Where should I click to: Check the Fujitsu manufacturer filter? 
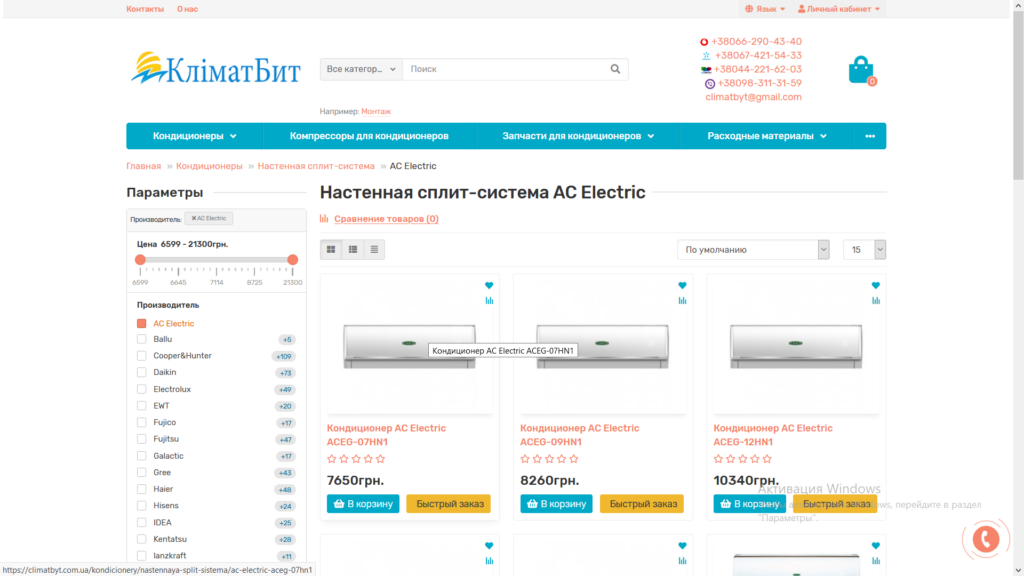point(142,439)
